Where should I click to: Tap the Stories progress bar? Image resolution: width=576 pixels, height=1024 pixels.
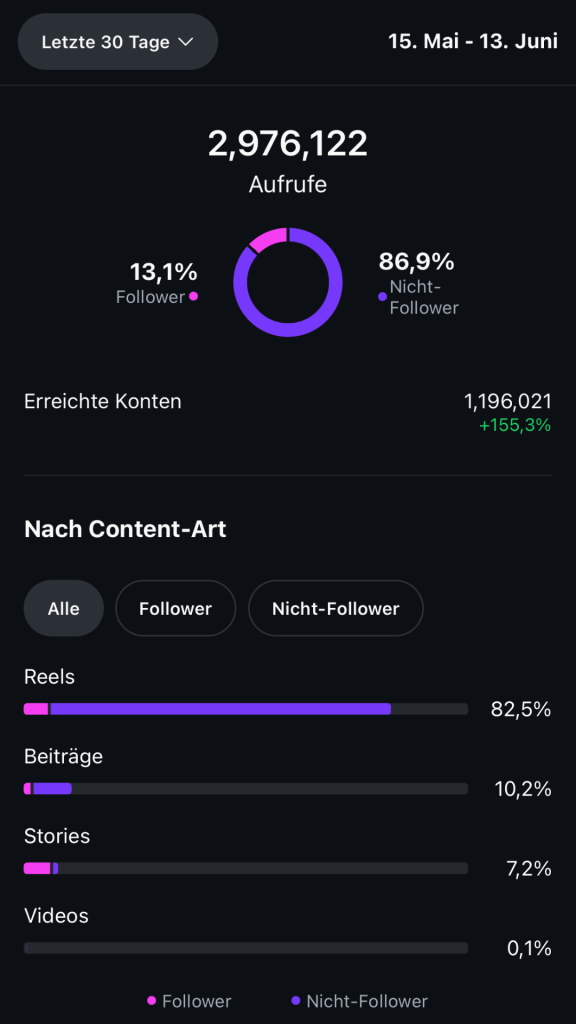coord(246,869)
